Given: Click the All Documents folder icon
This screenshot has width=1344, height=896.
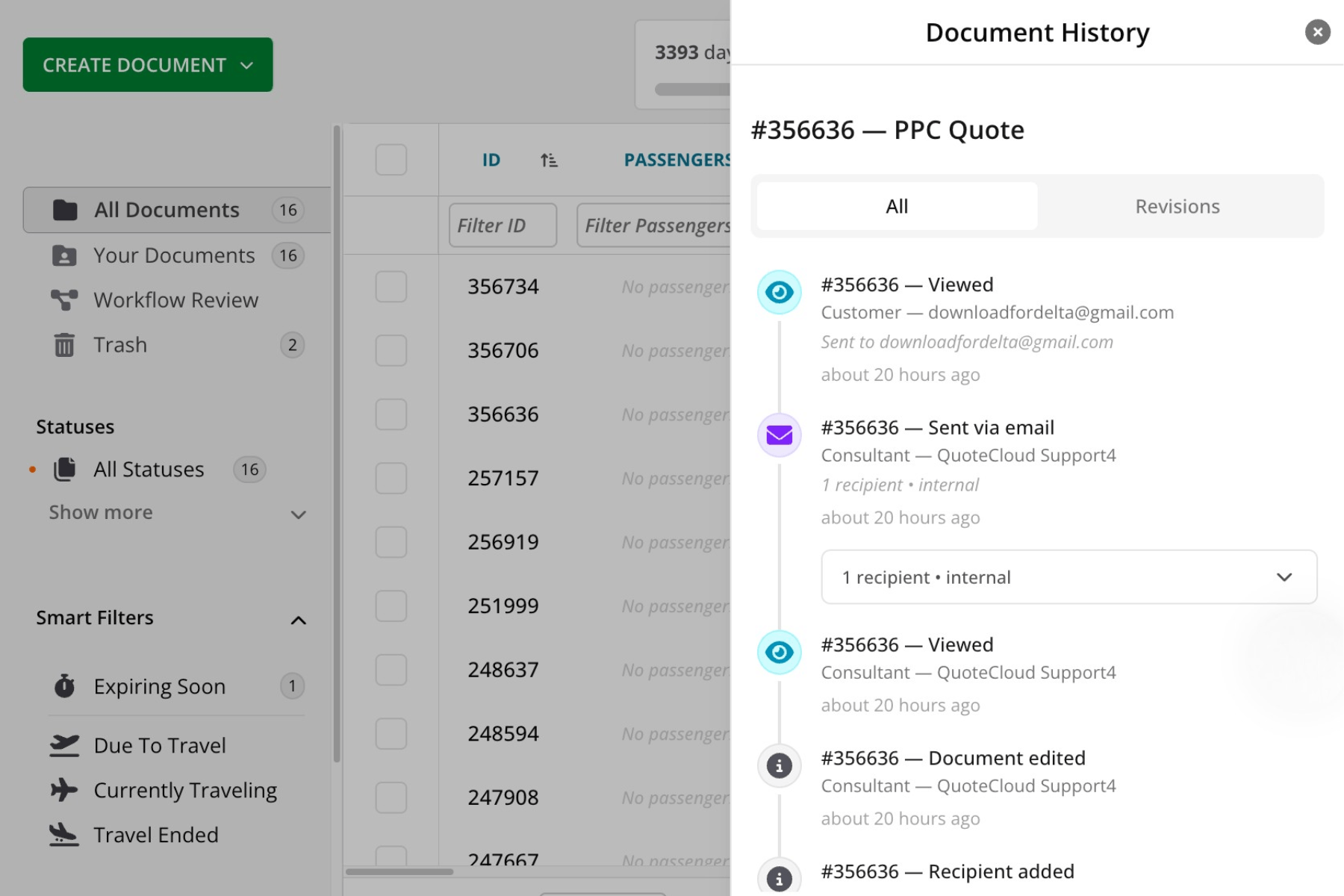Looking at the screenshot, I should (x=65, y=211).
